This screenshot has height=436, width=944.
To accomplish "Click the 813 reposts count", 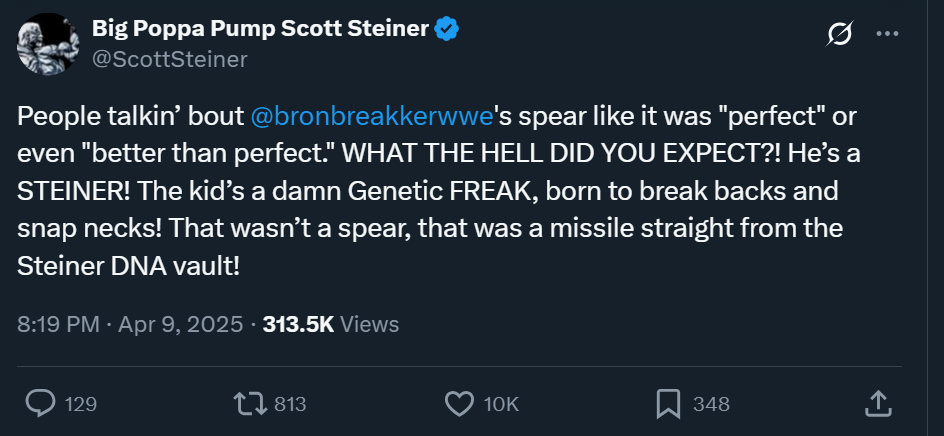I will coord(289,405).
